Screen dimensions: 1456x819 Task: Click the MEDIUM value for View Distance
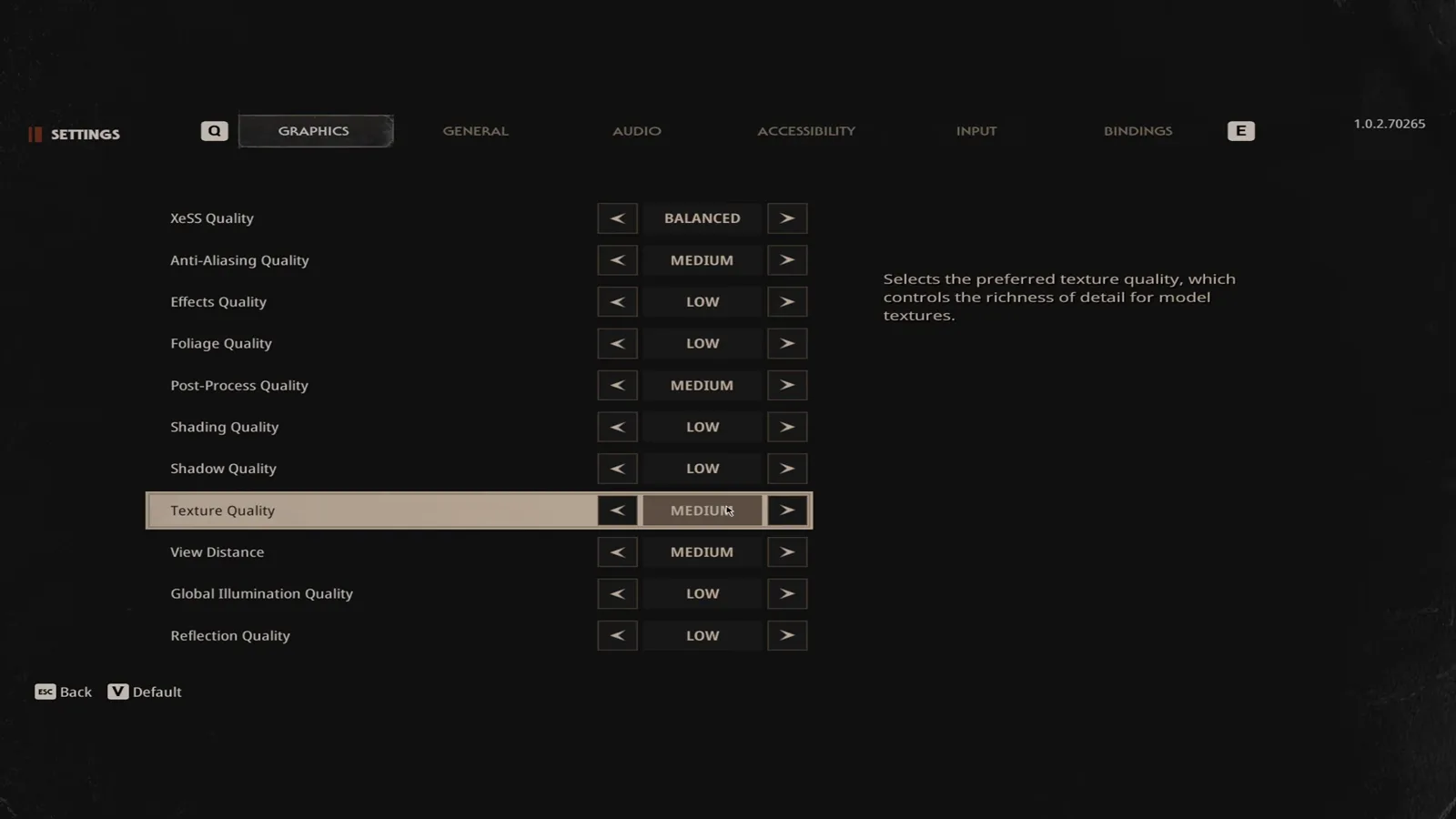coord(703,552)
